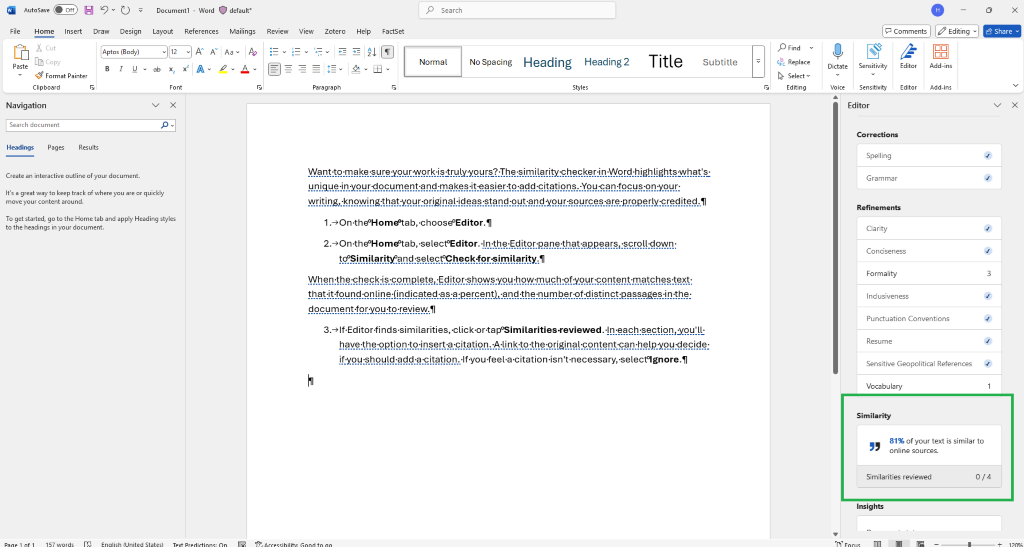This screenshot has width=1024, height=547.
Task: Undo the last action
Action: (x=104, y=10)
